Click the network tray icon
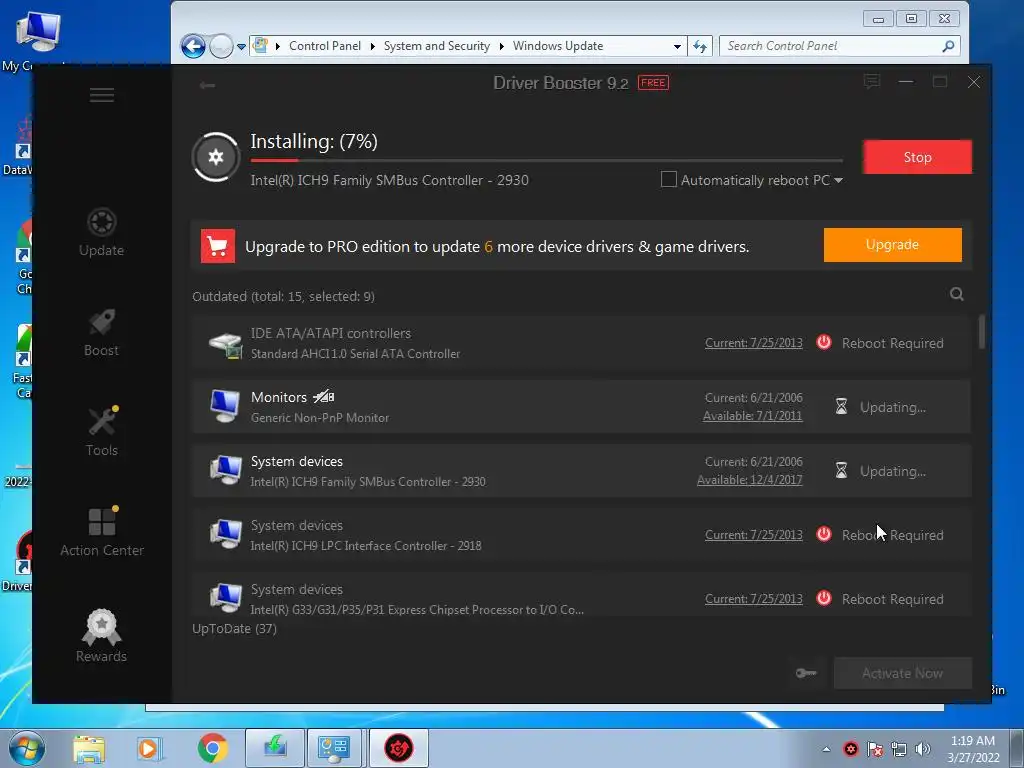 [899, 749]
